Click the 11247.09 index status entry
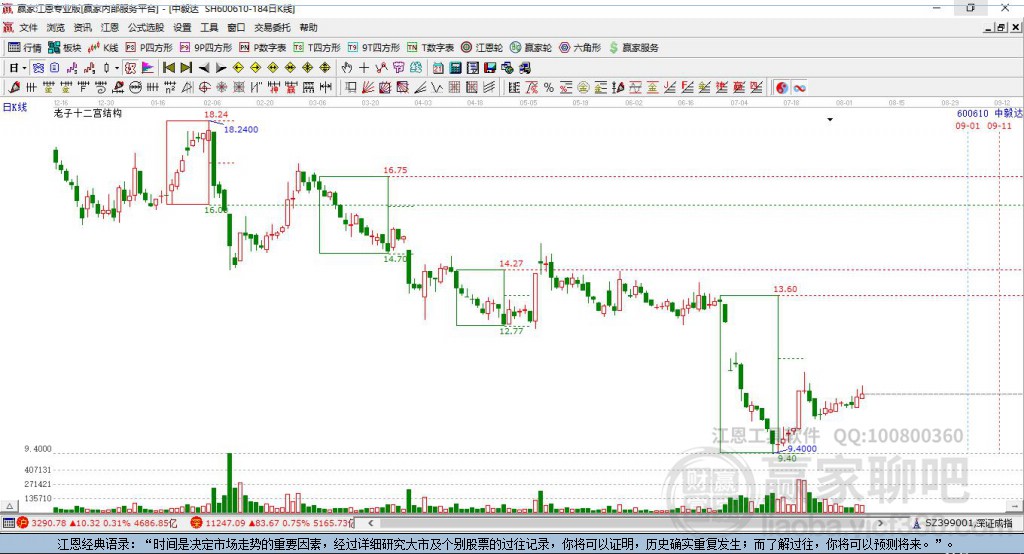 (x=272, y=523)
